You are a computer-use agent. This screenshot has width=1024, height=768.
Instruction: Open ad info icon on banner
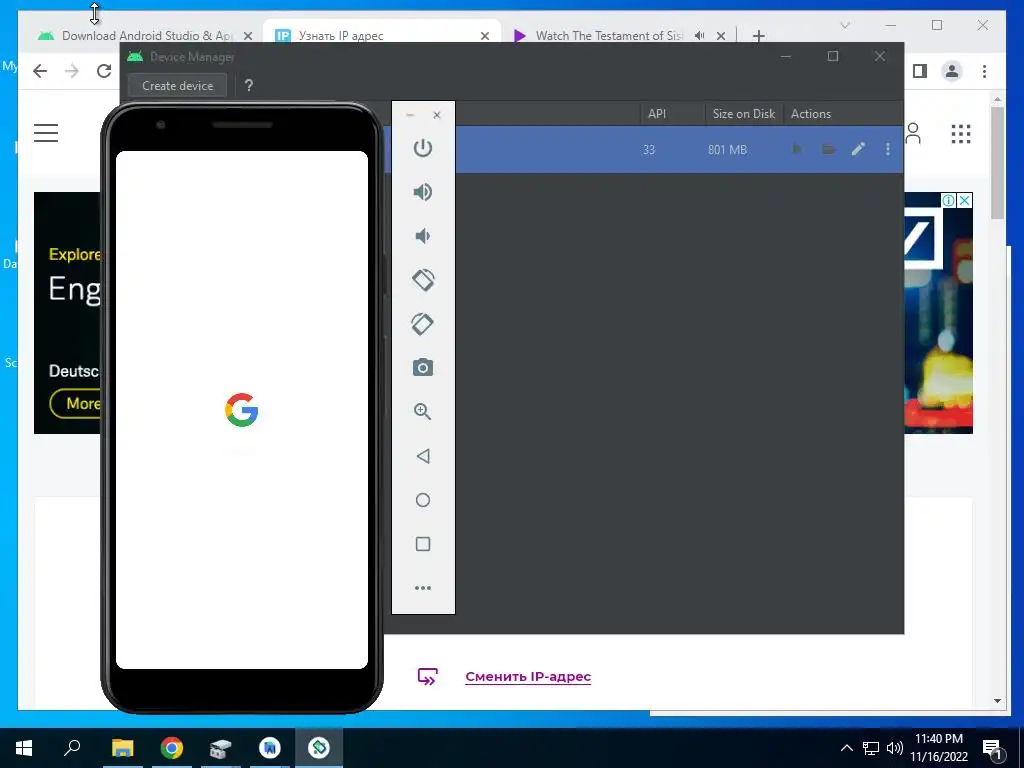pyautogui.click(x=949, y=200)
